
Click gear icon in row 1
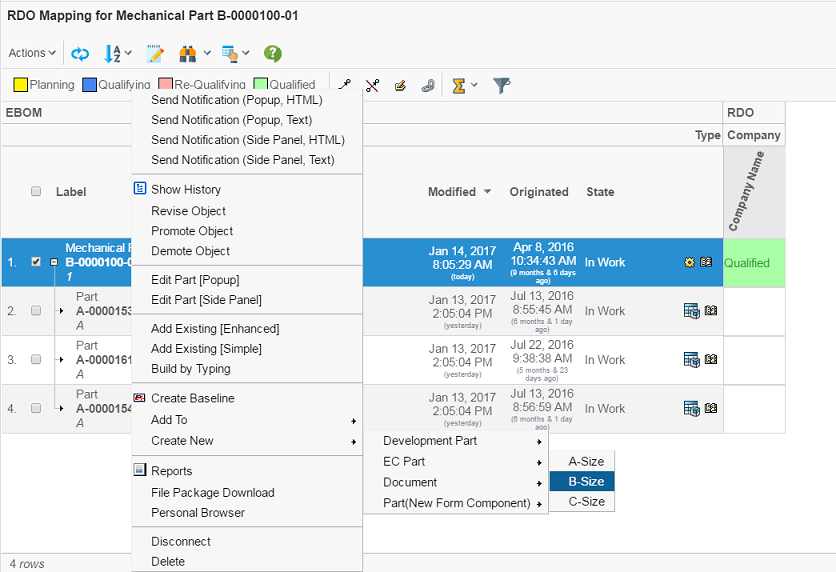(689, 263)
